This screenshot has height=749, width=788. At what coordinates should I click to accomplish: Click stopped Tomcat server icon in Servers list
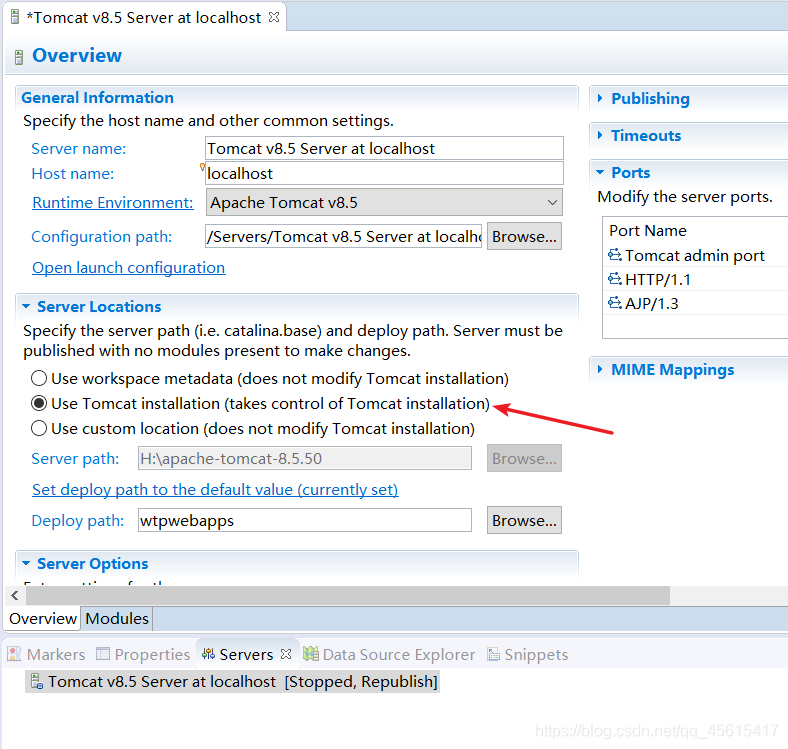coord(37,682)
